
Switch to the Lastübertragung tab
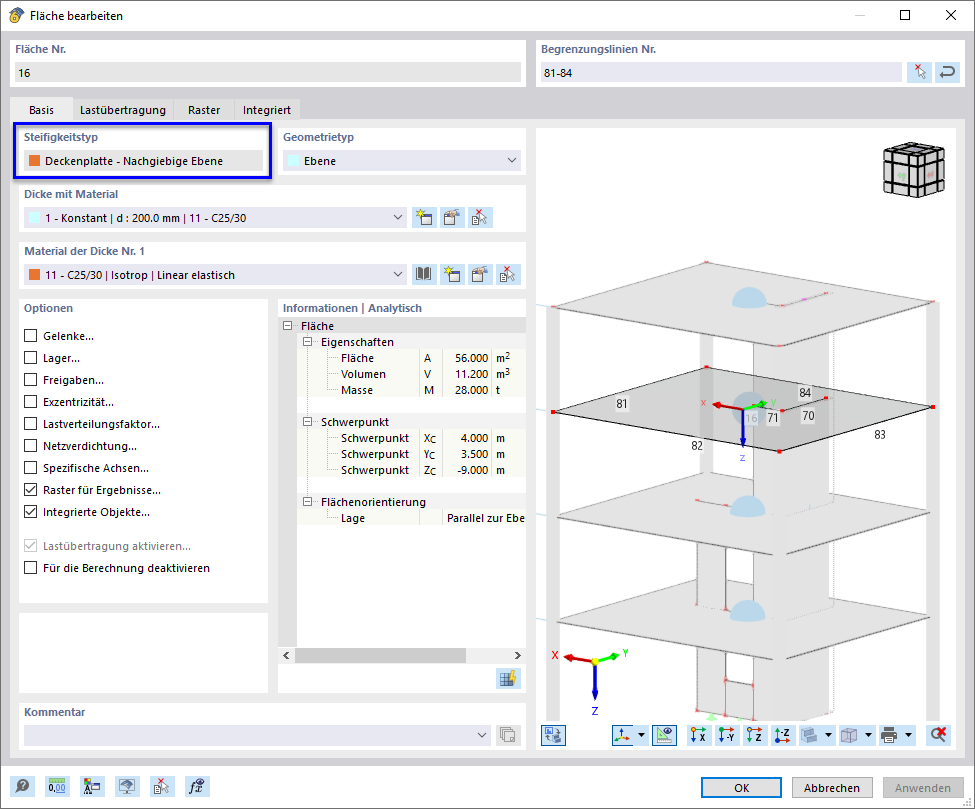[123, 110]
